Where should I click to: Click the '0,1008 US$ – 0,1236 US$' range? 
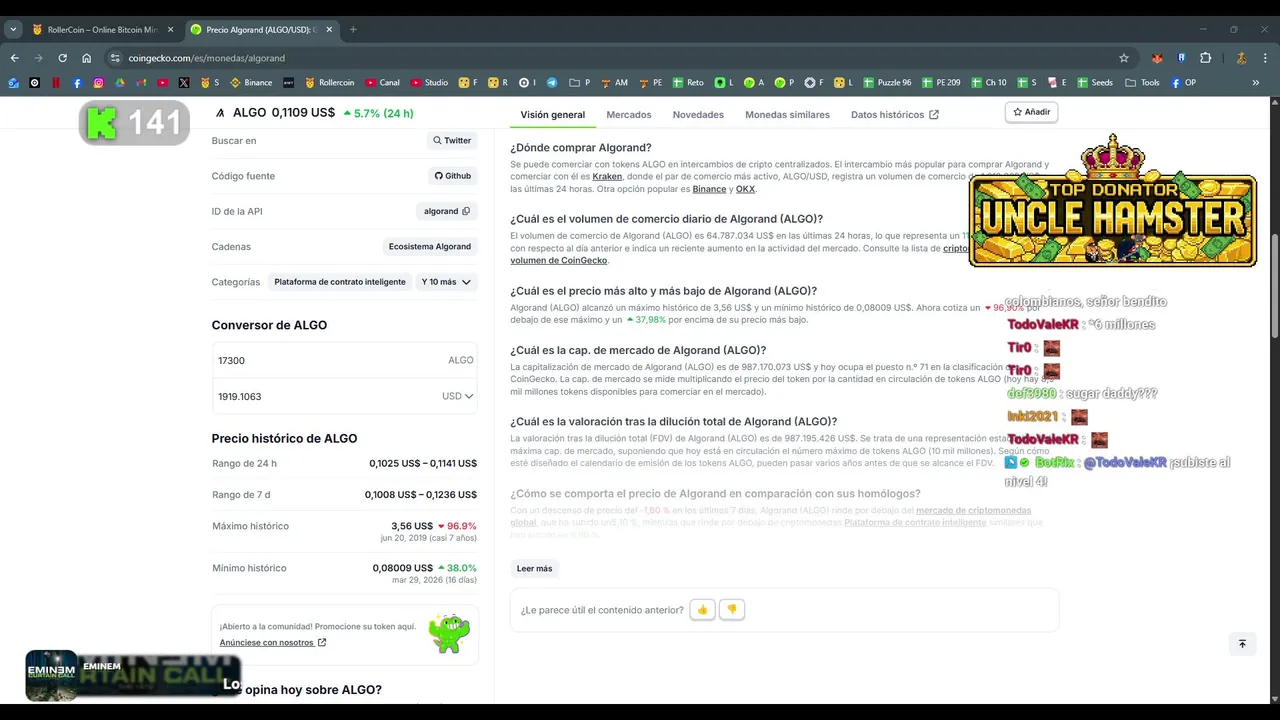point(421,494)
